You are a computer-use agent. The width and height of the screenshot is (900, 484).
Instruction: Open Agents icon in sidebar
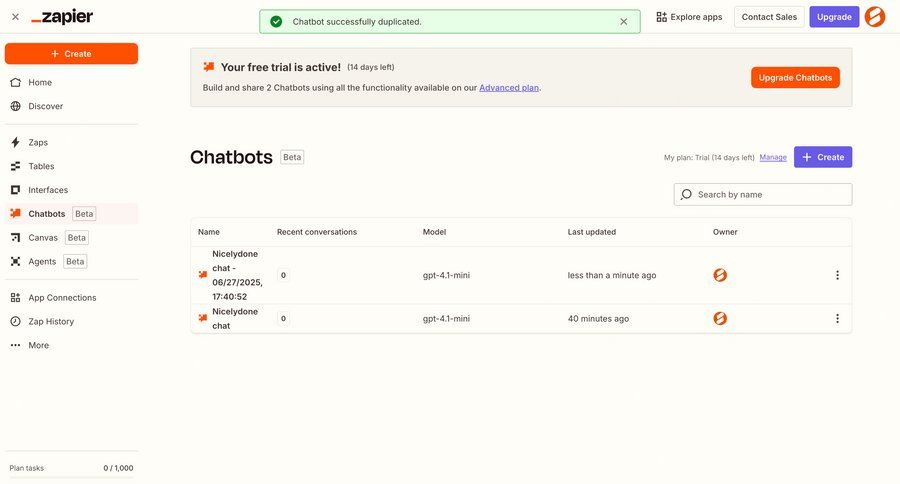(15, 262)
